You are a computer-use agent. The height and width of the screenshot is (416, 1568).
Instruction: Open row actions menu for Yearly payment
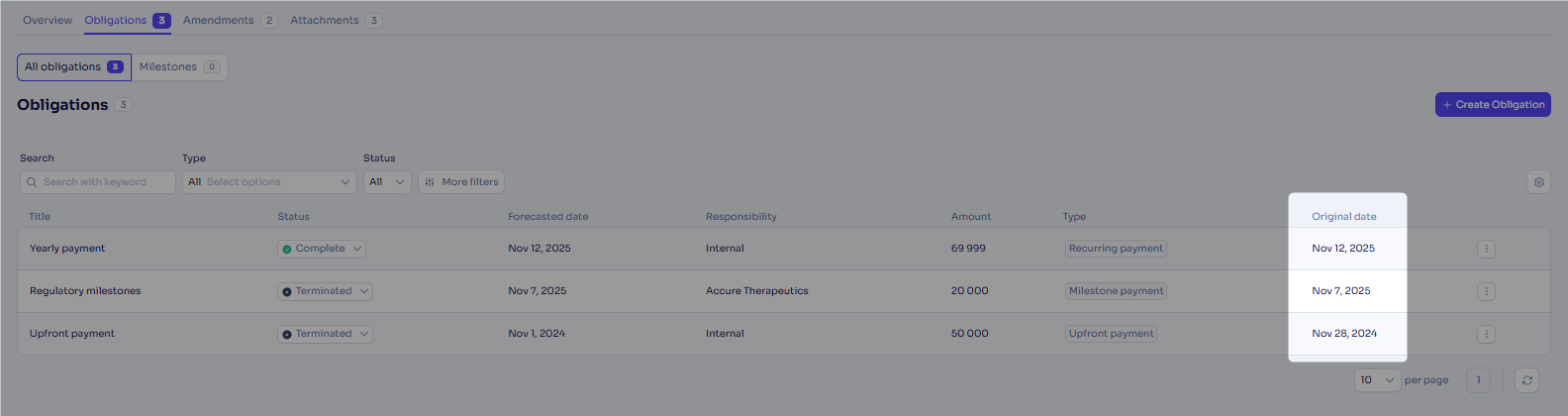[1486, 249]
